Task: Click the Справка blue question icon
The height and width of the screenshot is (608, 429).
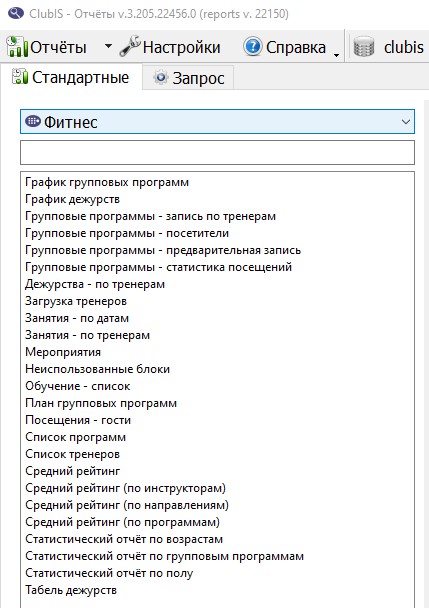Action: point(253,47)
